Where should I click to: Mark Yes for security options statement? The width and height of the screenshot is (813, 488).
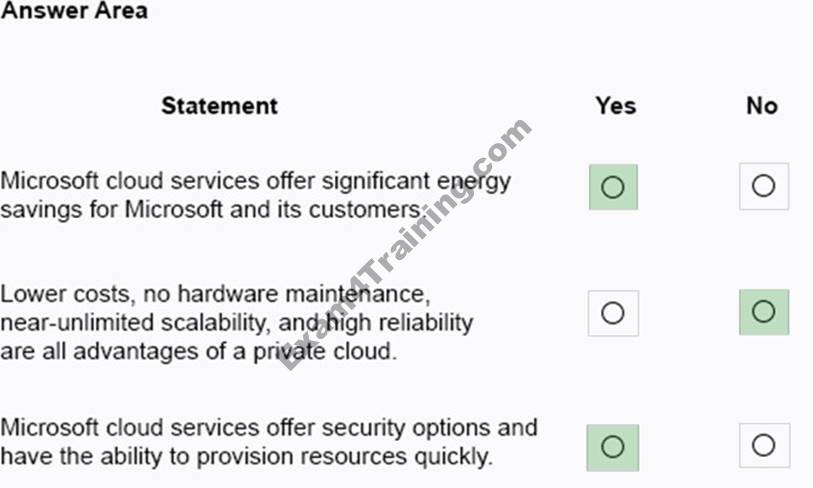click(x=612, y=448)
